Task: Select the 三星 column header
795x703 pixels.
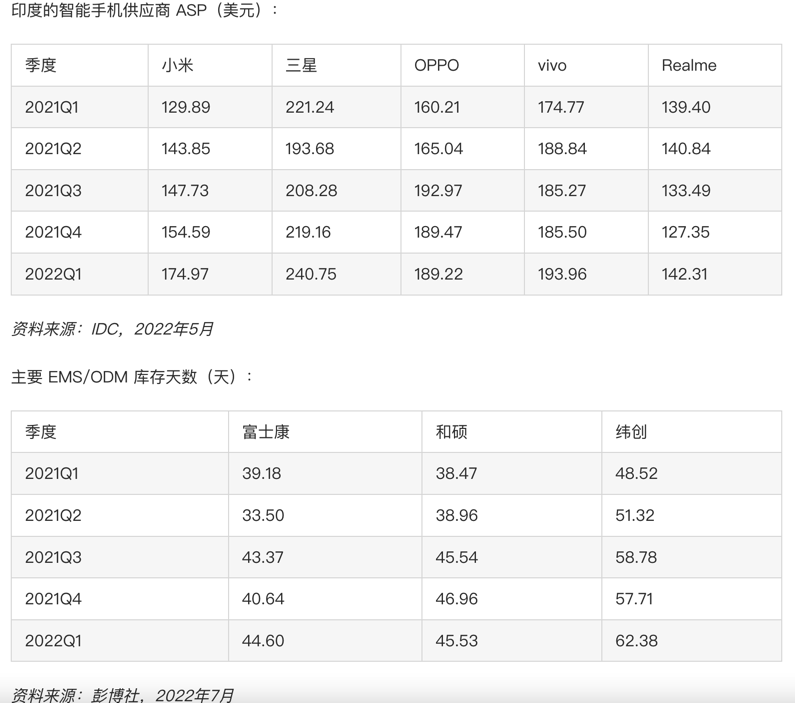Action: click(x=301, y=65)
